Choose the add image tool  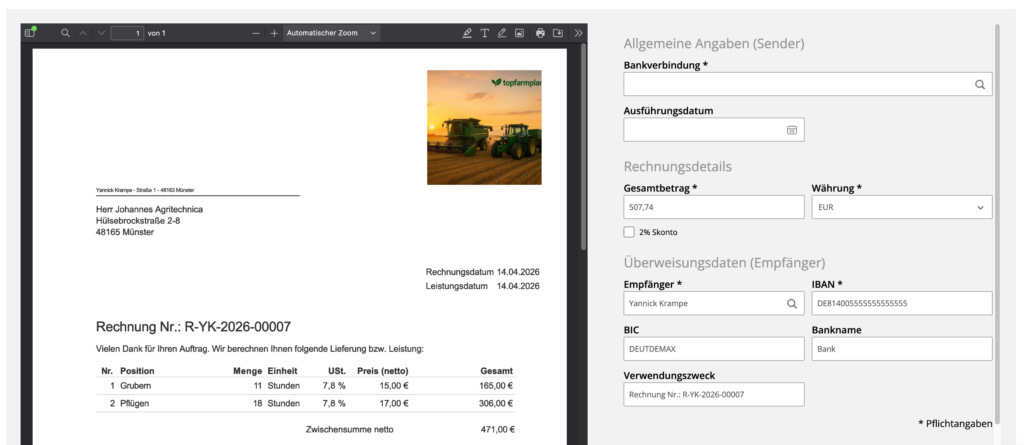(x=519, y=33)
